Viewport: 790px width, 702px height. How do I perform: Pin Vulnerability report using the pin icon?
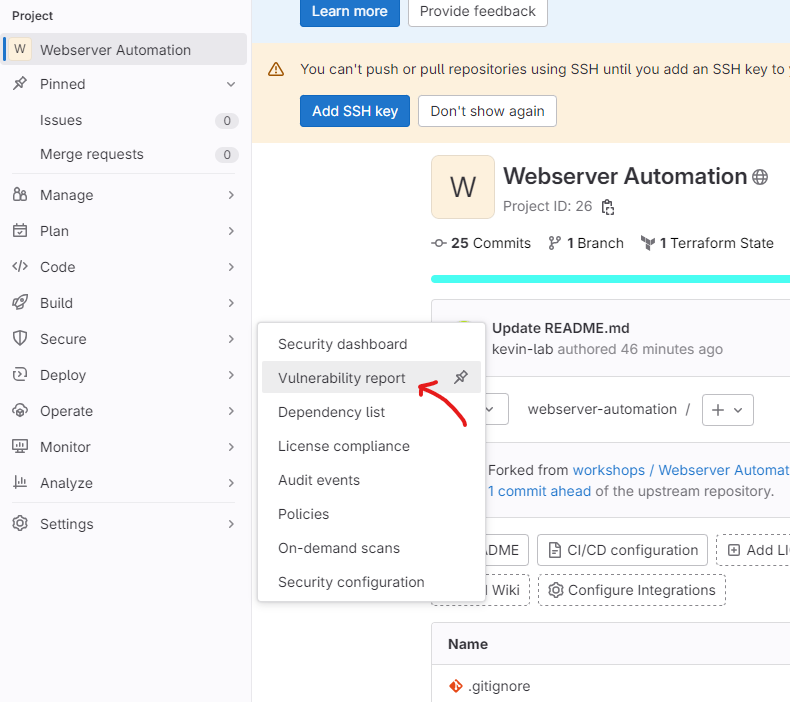[460, 377]
